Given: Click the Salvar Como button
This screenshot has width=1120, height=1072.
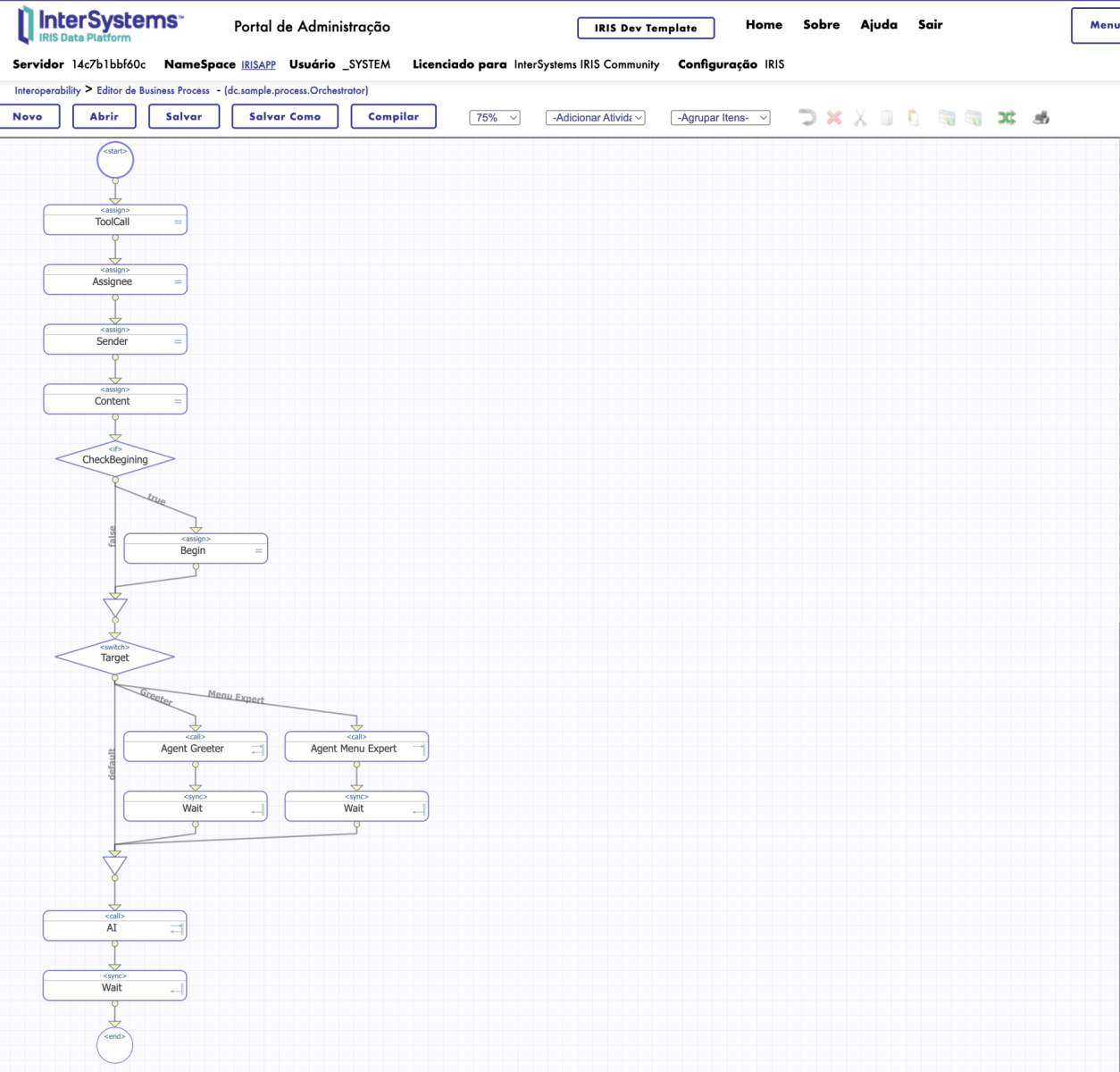Looking at the screenshot, I should pos(285,117).
